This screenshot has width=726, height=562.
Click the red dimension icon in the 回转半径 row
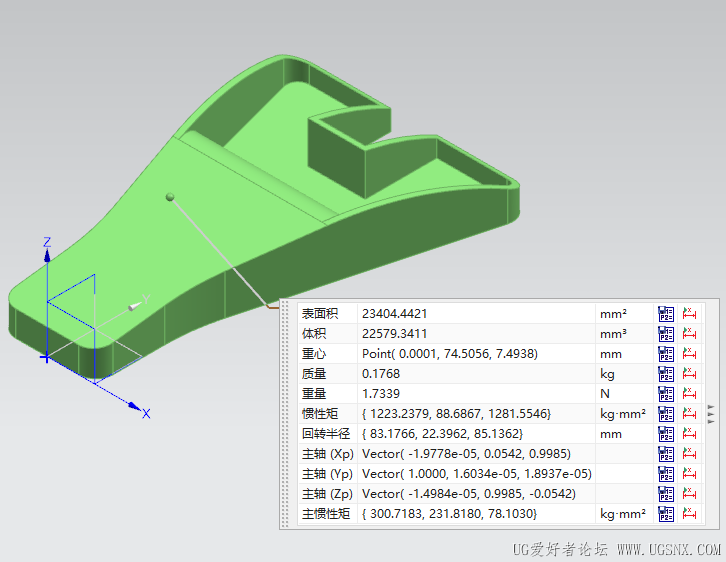(x=689, y=434)
